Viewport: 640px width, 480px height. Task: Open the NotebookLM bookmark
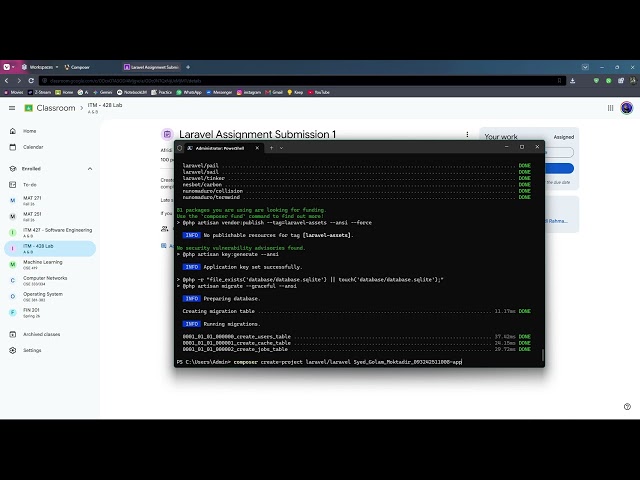(x=131, y=92)
